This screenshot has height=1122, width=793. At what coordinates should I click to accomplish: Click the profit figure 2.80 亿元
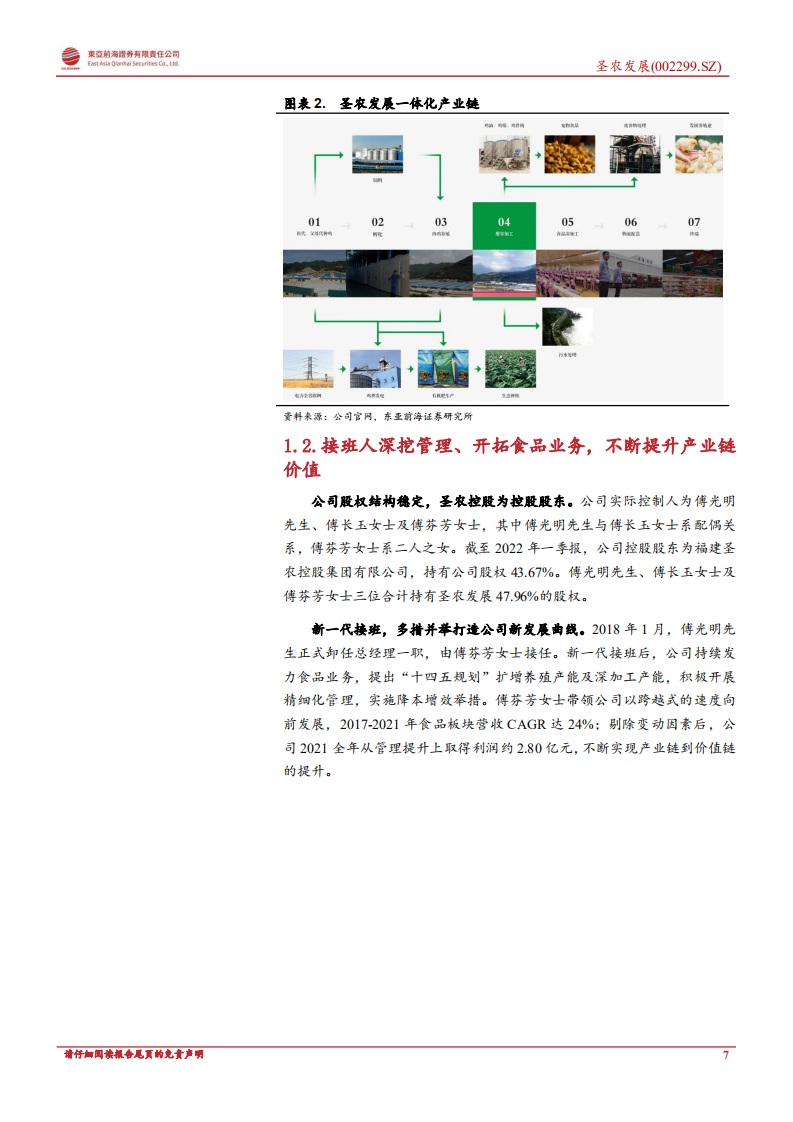click(x=544, y=748)
